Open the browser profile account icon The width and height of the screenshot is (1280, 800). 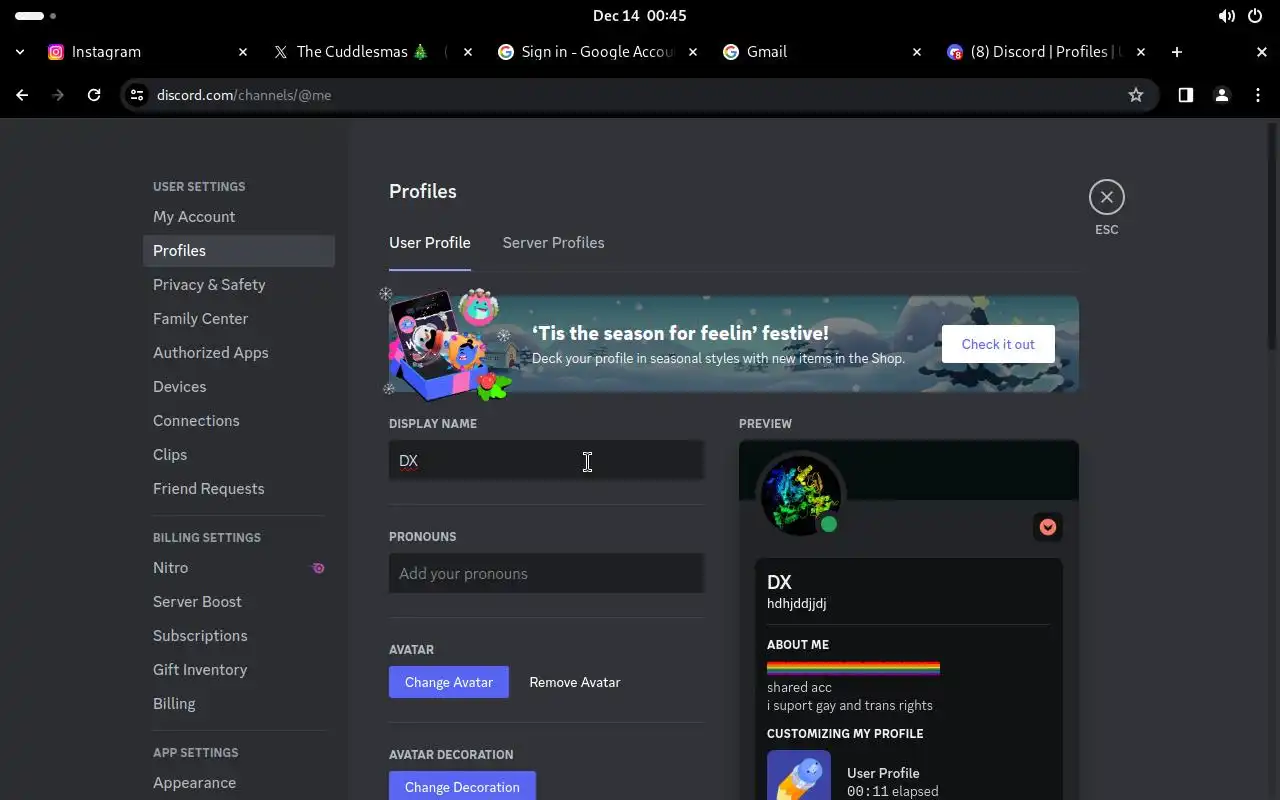pos(1221,95)
